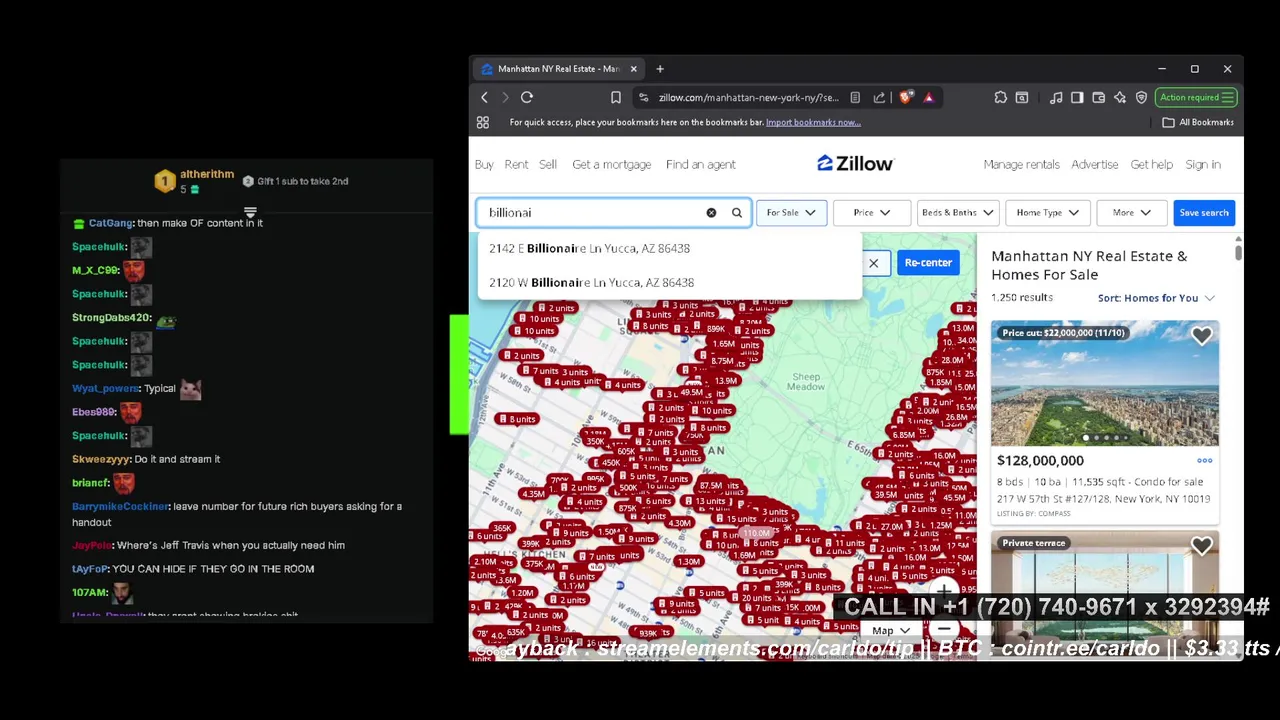Open the More filters dropdown
This screenshot has width=1280, height=720.
click(1131, 213)
